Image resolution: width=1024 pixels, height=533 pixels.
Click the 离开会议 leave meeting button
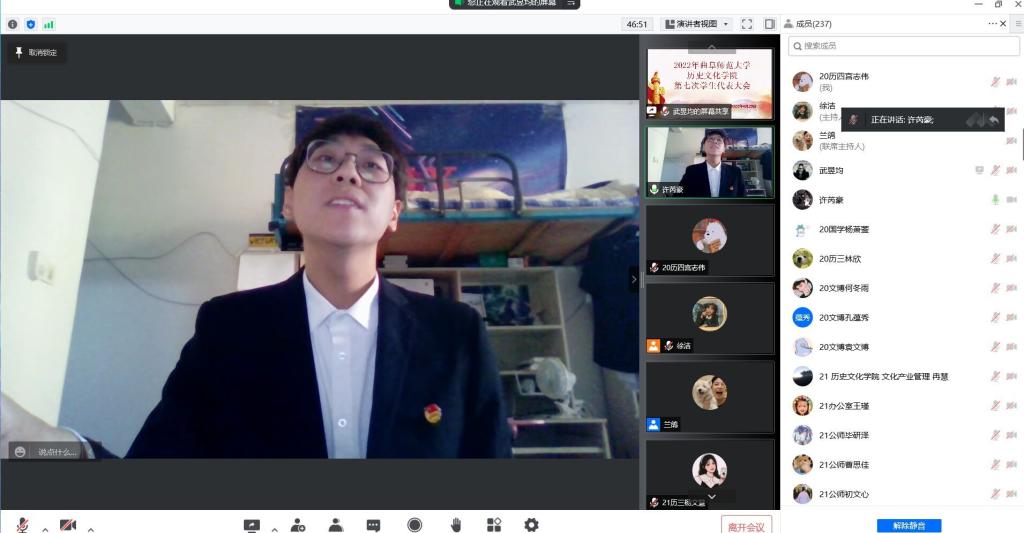click(x=746, y=526)
